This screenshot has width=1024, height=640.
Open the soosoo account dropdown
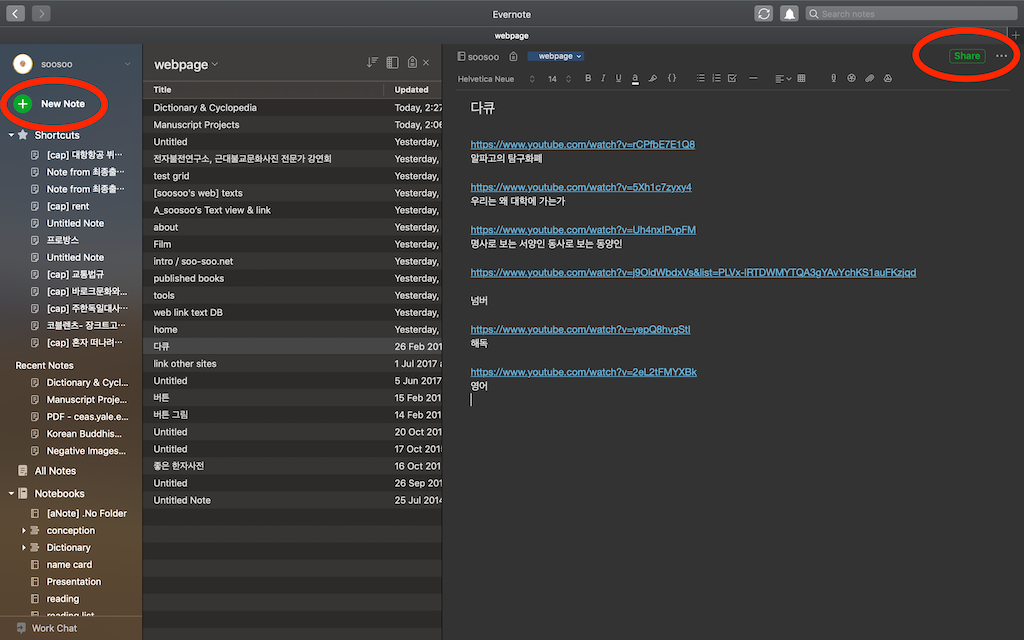coord(127,64)
